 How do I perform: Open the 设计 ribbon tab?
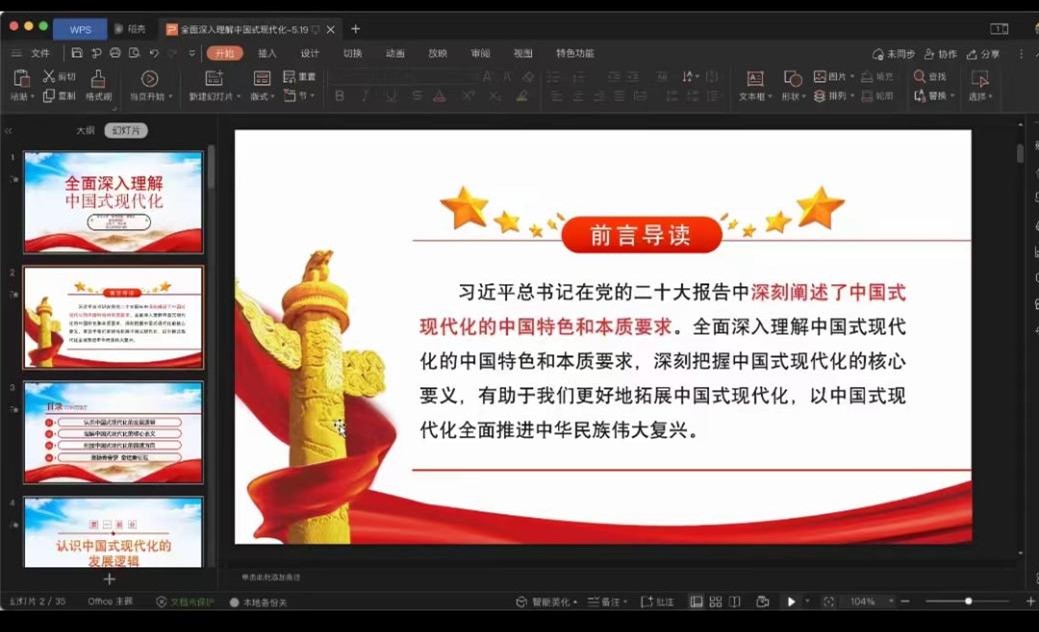click(x=310, y=53)
